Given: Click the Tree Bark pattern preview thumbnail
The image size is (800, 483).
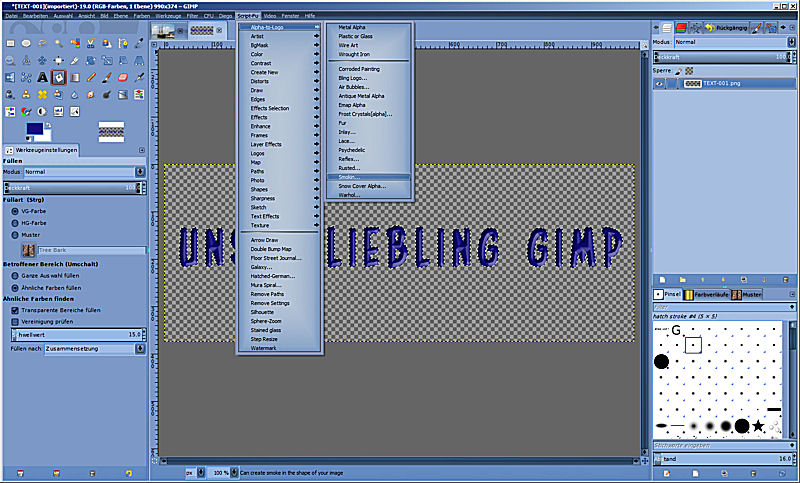Looking at the screenshot, I should pos(29,250).
